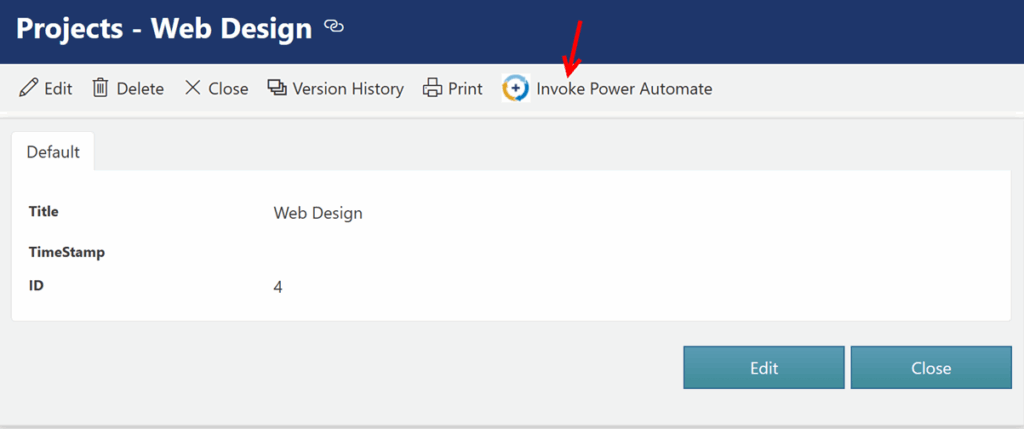This screenshot has height=429, width=1024.
Task: Click the circular Power Automate icon
Action: click(x=515, y=88)
